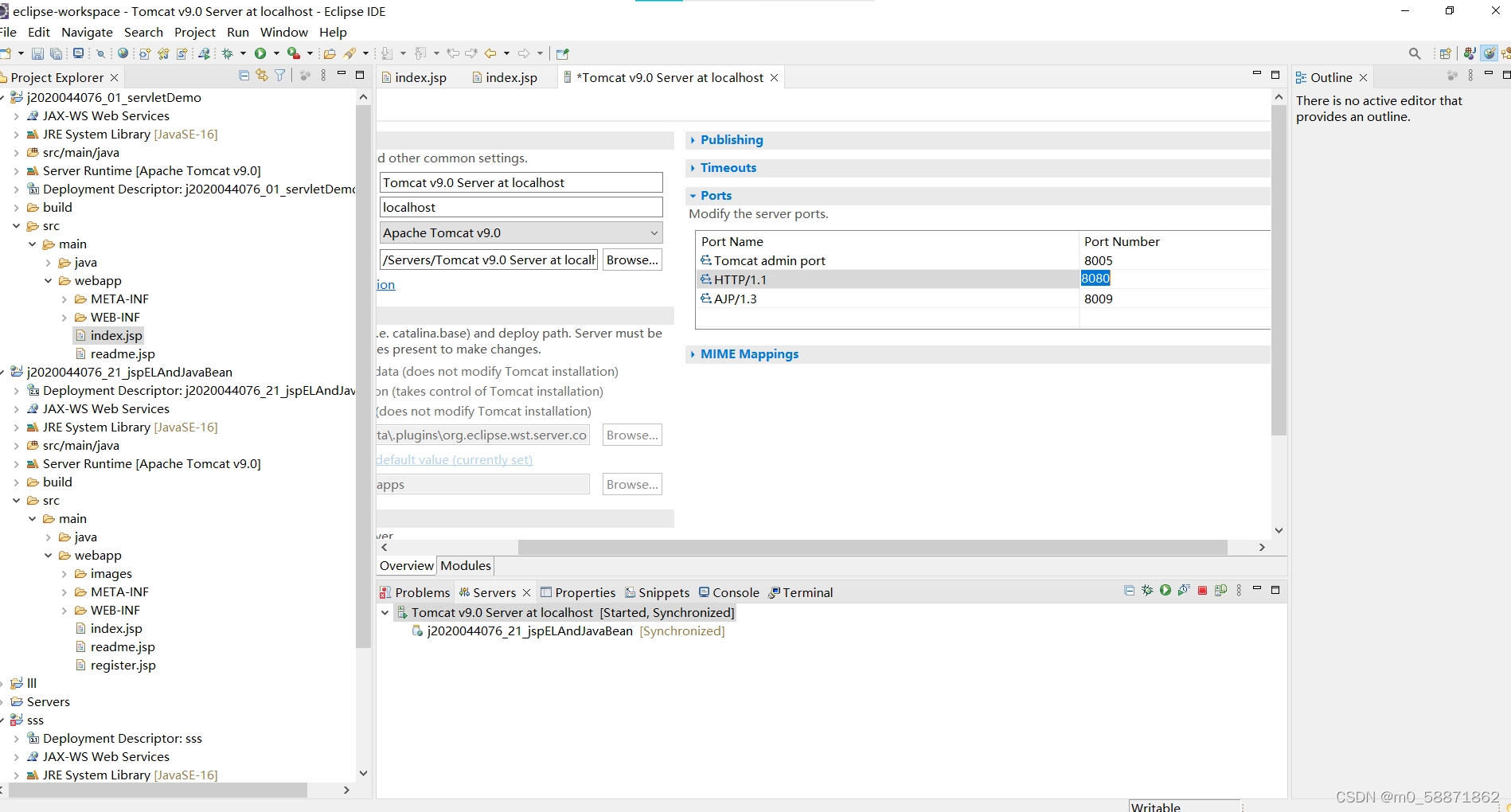
Task: Open the Run button dropdown arrow
Action: 276,53
